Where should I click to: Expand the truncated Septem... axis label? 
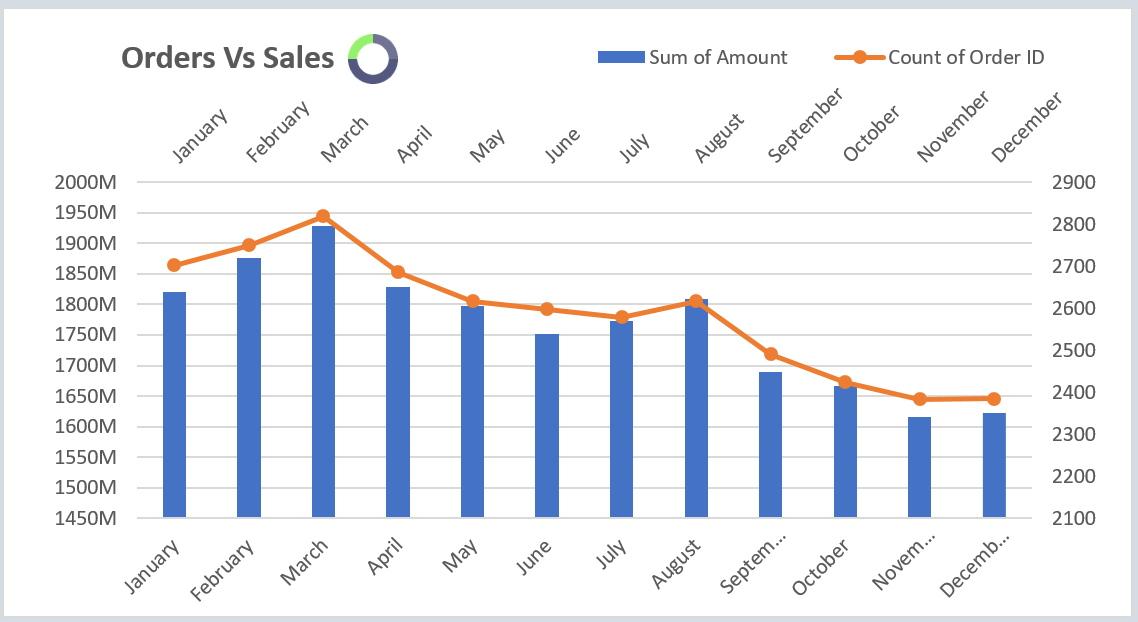757,560
